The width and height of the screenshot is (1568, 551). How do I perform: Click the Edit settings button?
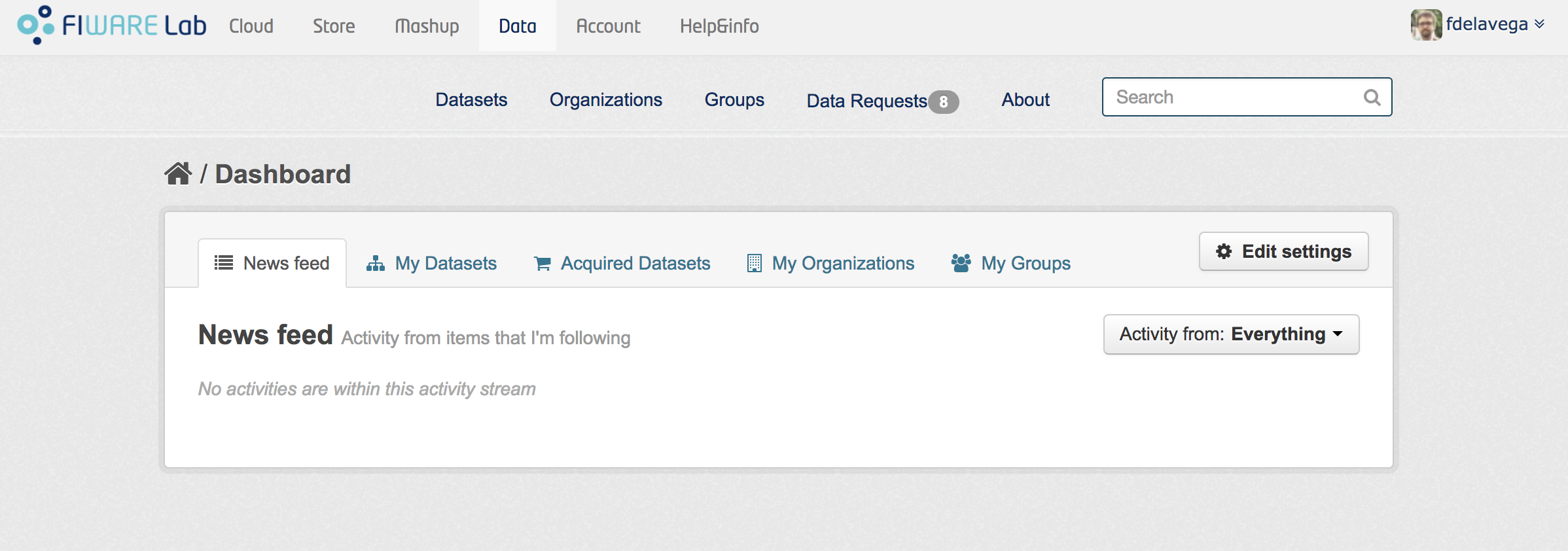coord(1283,251)
